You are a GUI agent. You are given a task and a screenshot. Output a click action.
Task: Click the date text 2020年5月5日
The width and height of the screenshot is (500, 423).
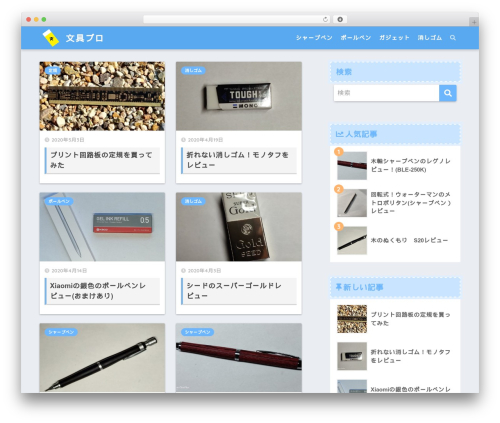click(x=68, y=140)
